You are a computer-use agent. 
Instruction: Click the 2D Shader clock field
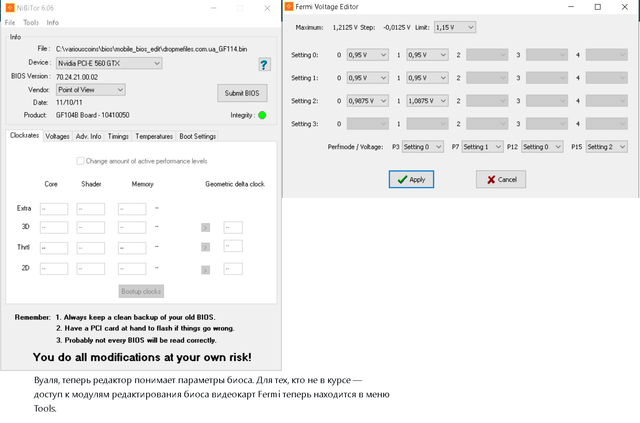(x=91, y=269)
